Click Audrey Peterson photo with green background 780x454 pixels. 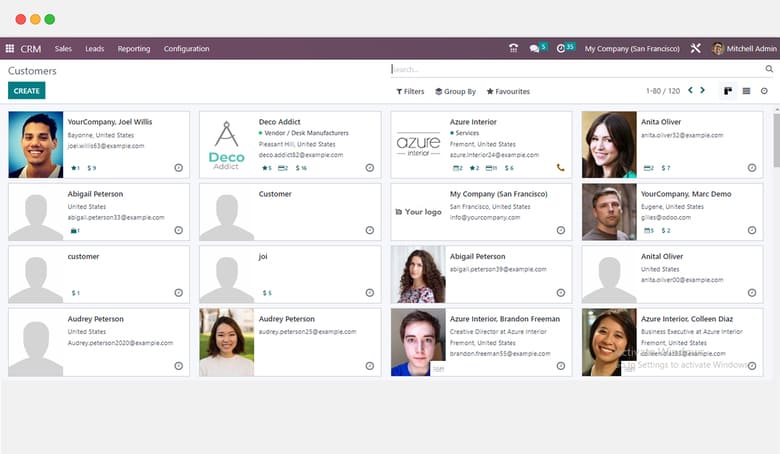pos(226,342)
